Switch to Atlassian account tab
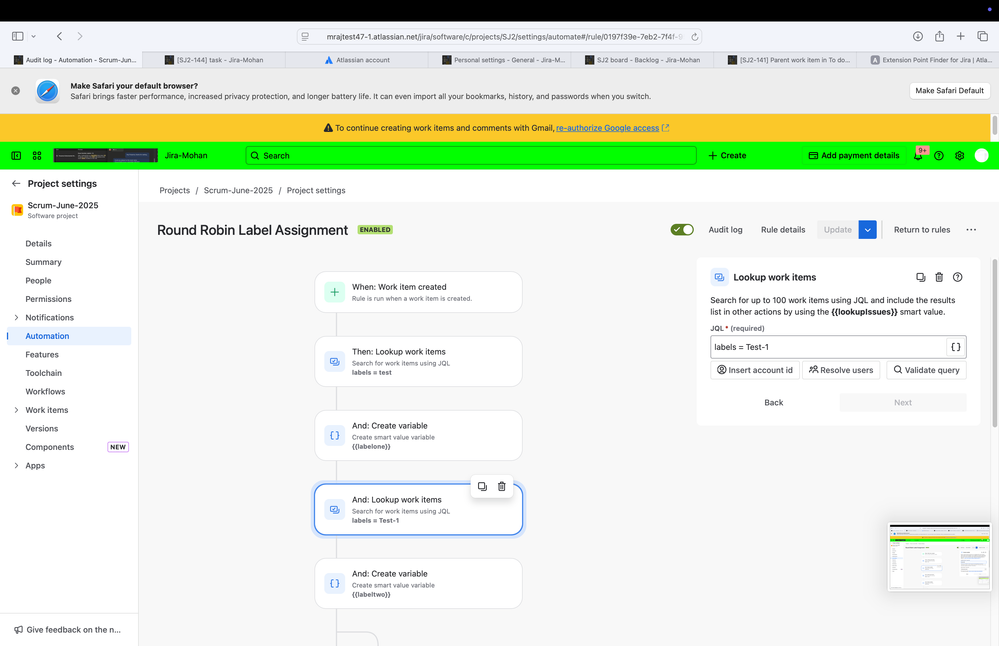Screen dimensions: 999x646 point(357,60)
